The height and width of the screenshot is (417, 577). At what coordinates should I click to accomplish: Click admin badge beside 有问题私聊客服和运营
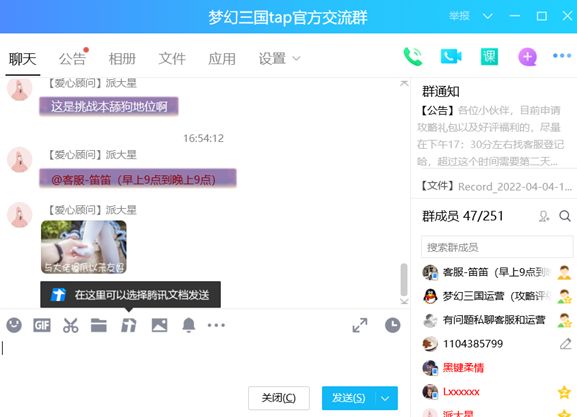point(564,320)
